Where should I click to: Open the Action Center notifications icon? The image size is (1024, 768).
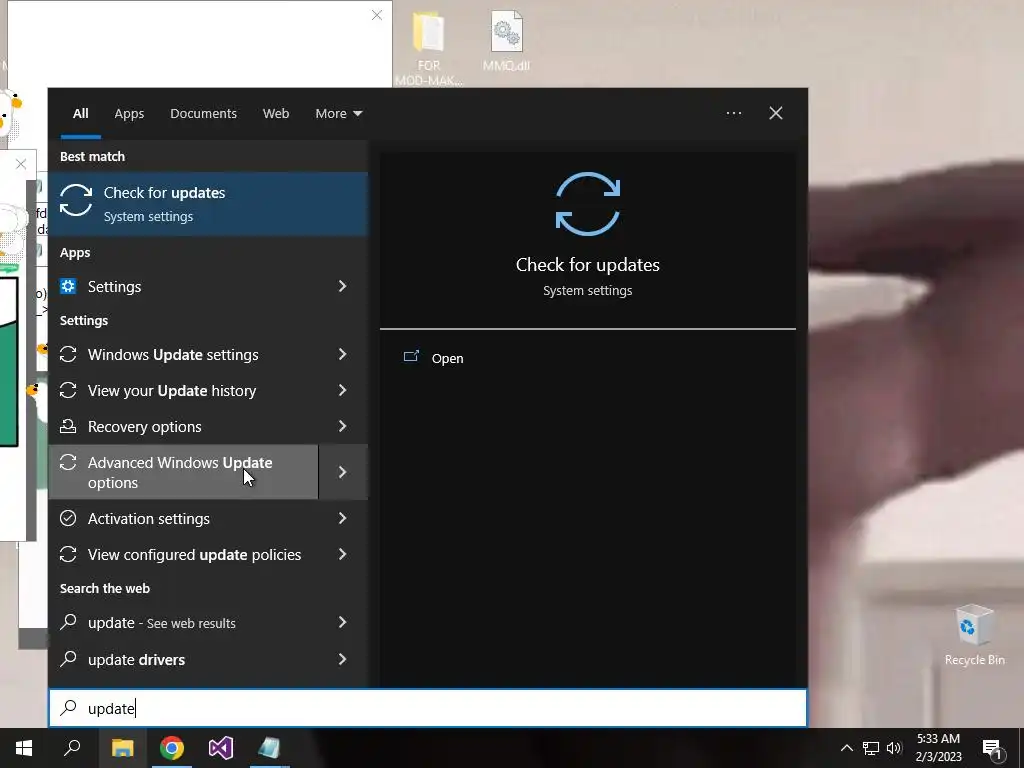[x=992, y=749]
